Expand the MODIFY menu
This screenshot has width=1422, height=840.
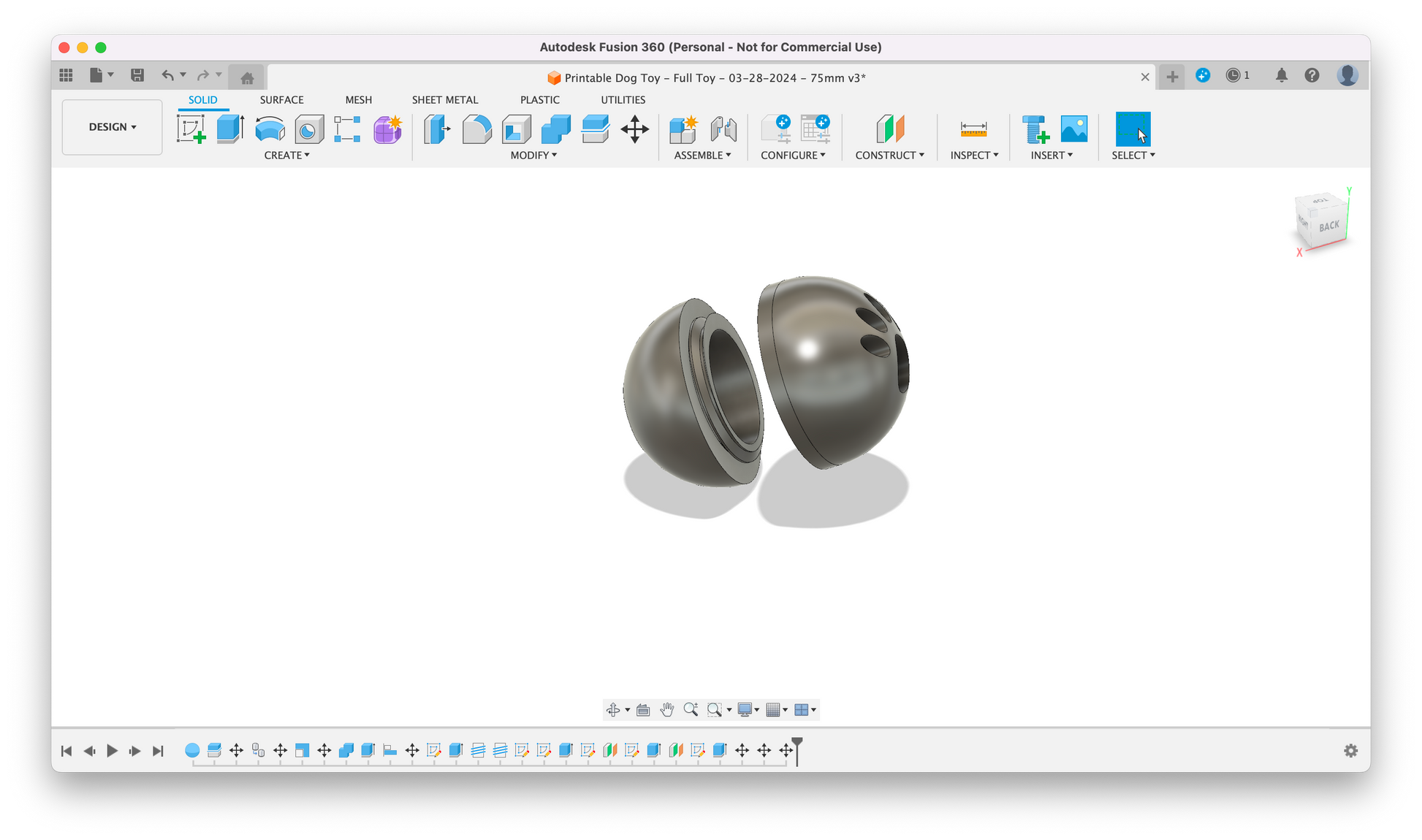[x=533, y=155]
